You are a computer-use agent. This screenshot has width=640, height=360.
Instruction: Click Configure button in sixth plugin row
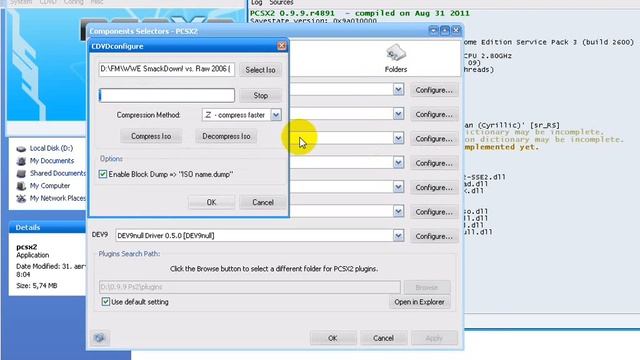pos(434,212)
